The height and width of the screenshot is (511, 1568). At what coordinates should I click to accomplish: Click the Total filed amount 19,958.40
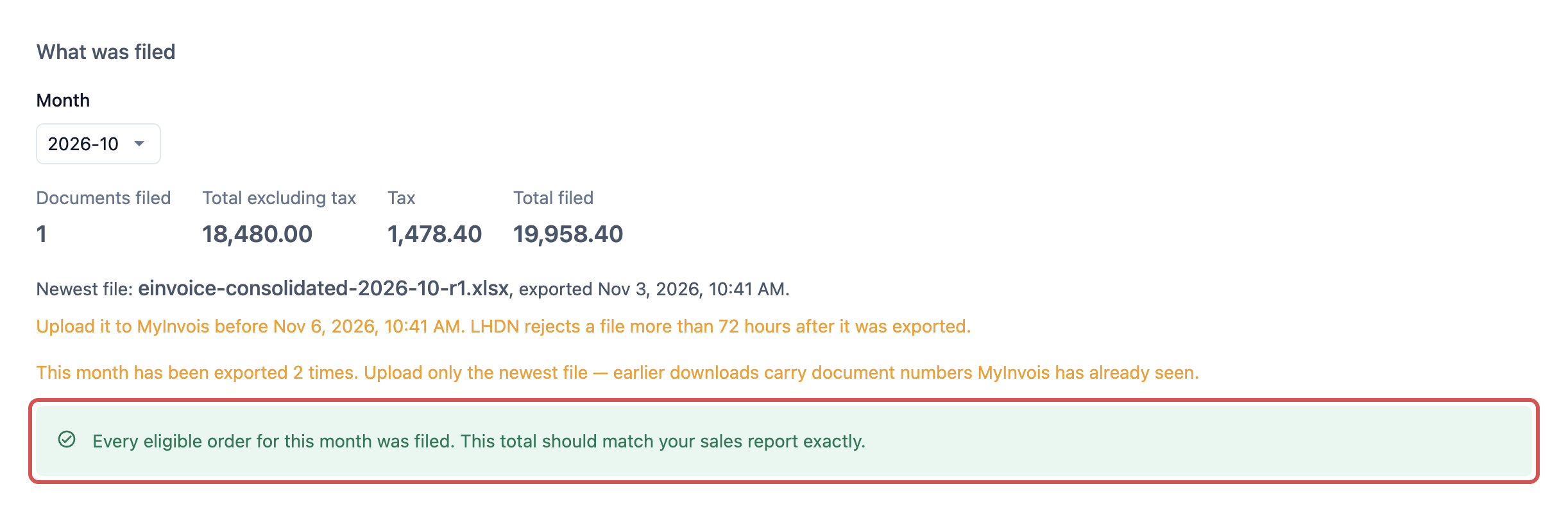[x=568, y=234]
